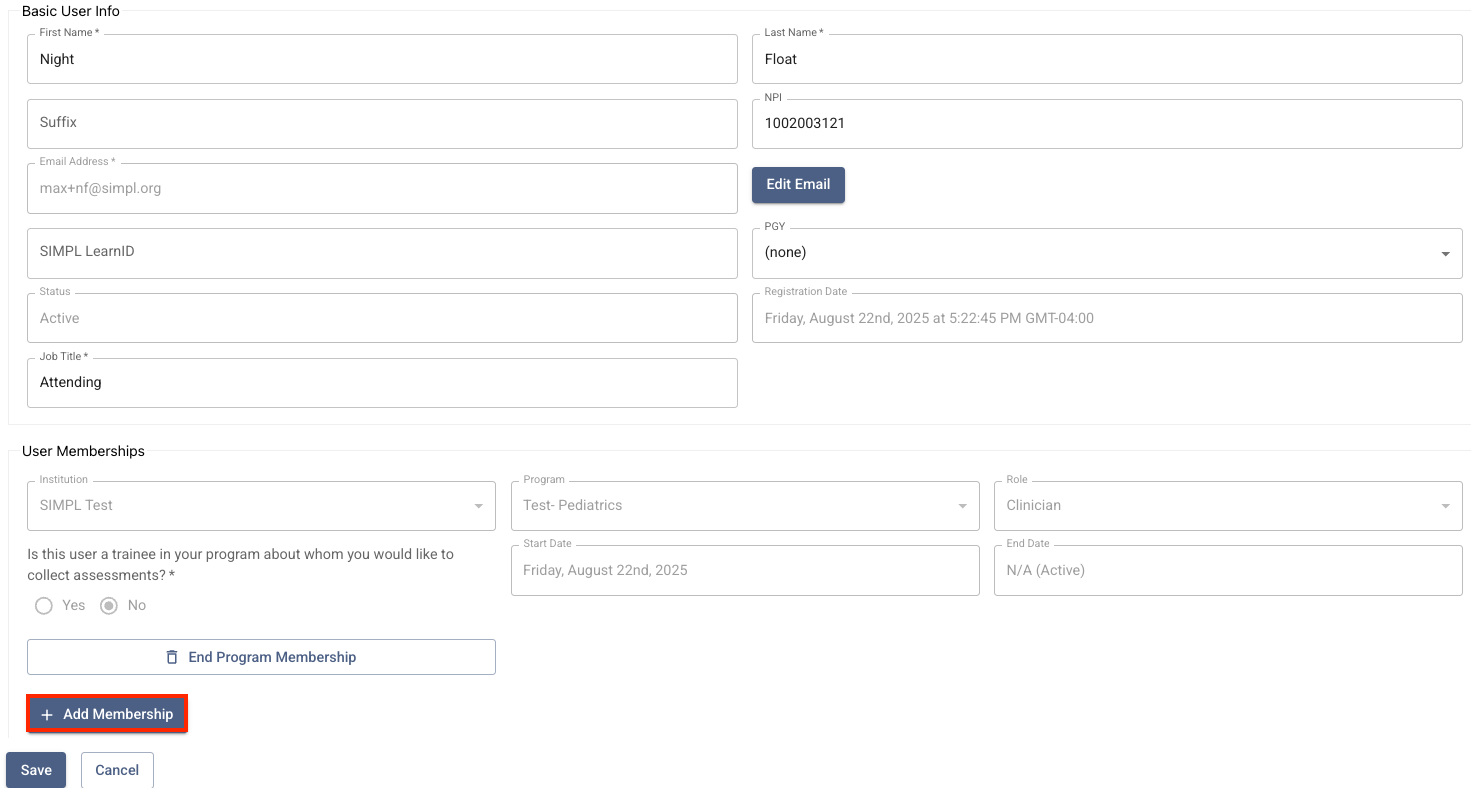Click the trash icon on End Program Membership
The width and height of the screenshot is (1471, 788).
tap(172, 657)
